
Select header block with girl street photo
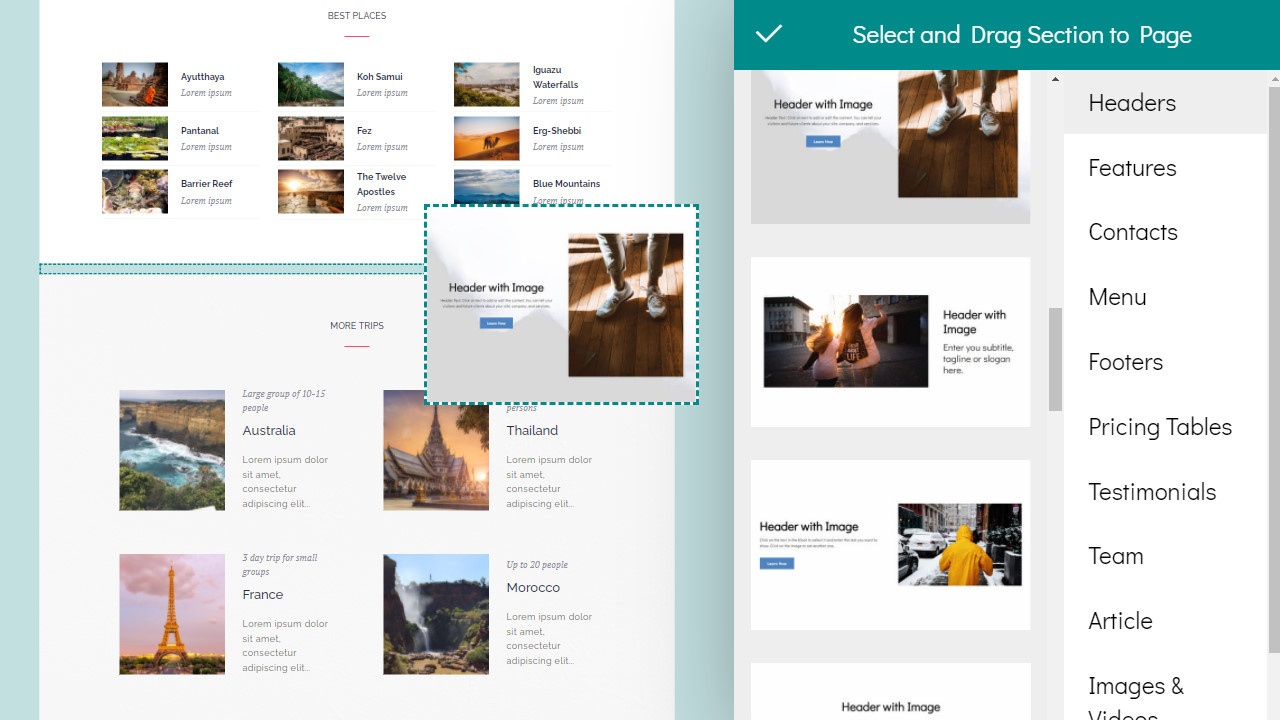(890, 342)
